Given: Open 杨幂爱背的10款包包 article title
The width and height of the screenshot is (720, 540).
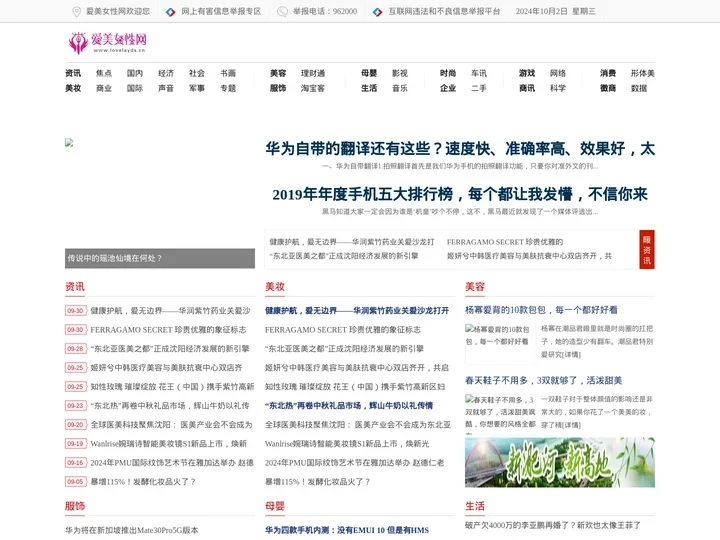Looking at the screenshot, I should click(x=541, y=310).
